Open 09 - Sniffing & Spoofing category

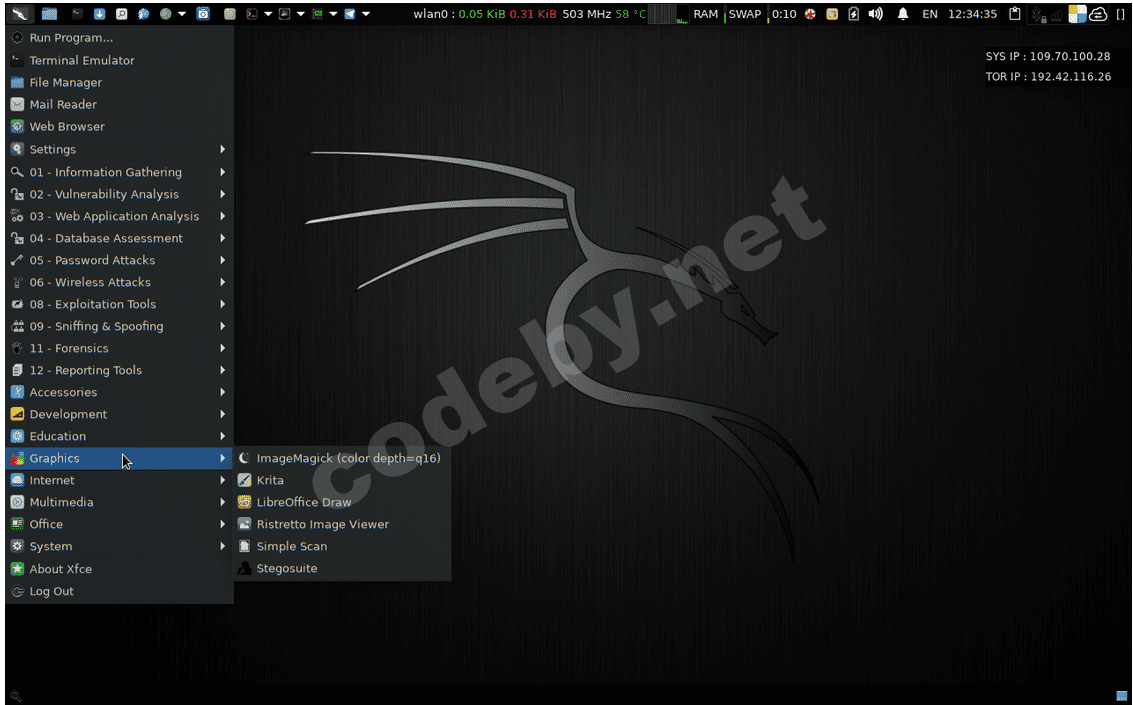tap(119, 326)
